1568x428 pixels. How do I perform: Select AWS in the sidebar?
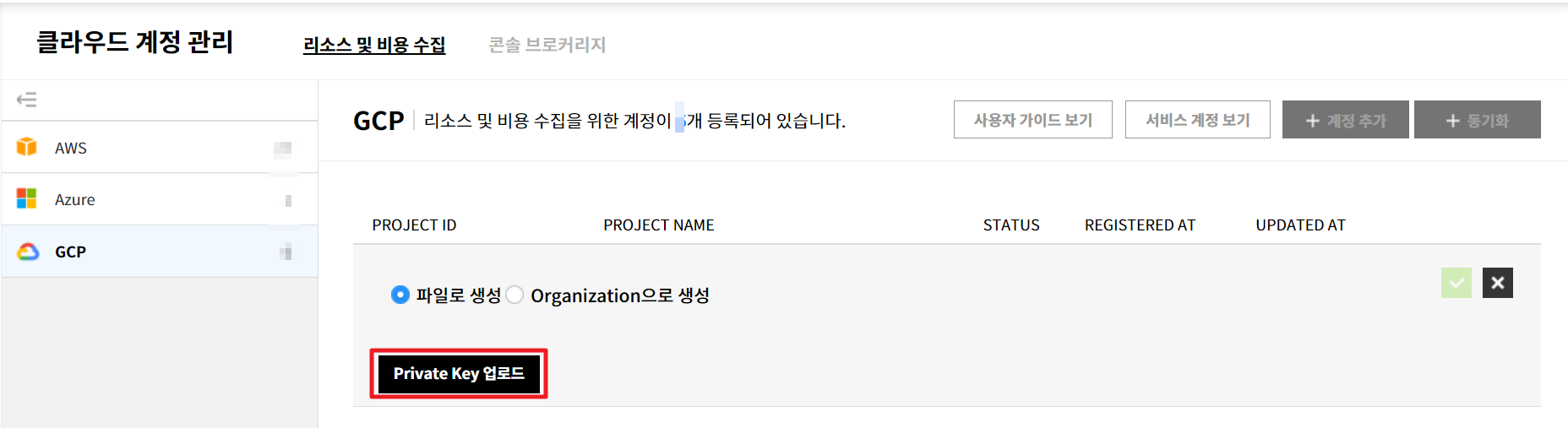(x=71, y=148)
